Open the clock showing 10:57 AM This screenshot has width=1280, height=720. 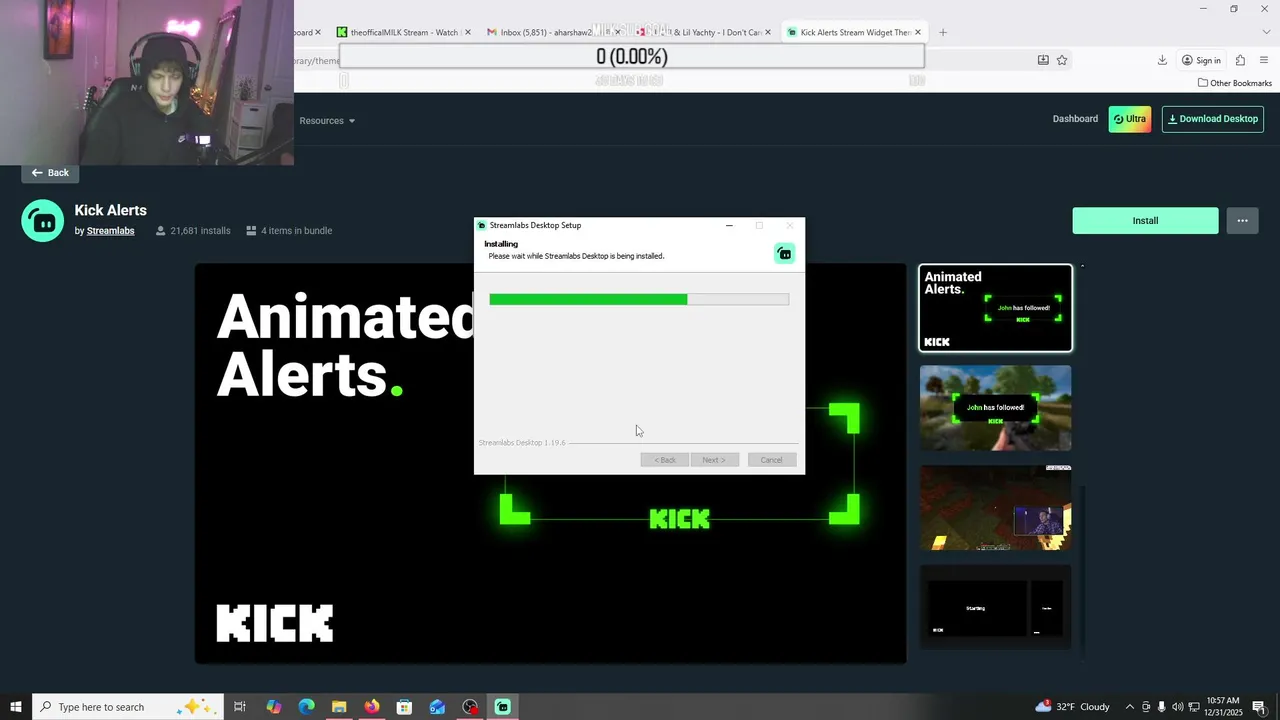tap(1223, 707)
